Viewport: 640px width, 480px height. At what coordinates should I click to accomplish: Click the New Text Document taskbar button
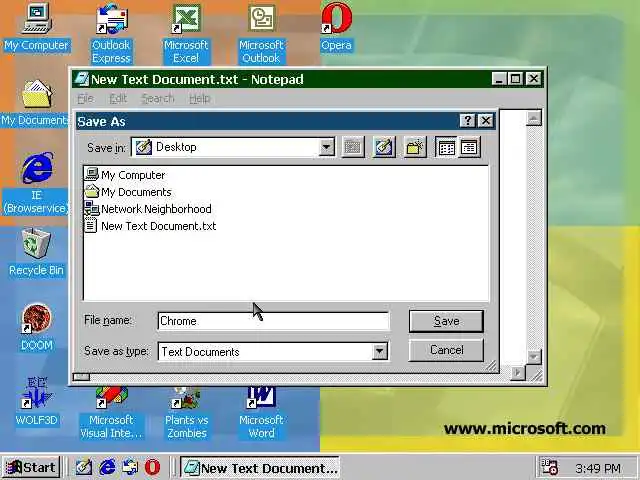(260, 467)
